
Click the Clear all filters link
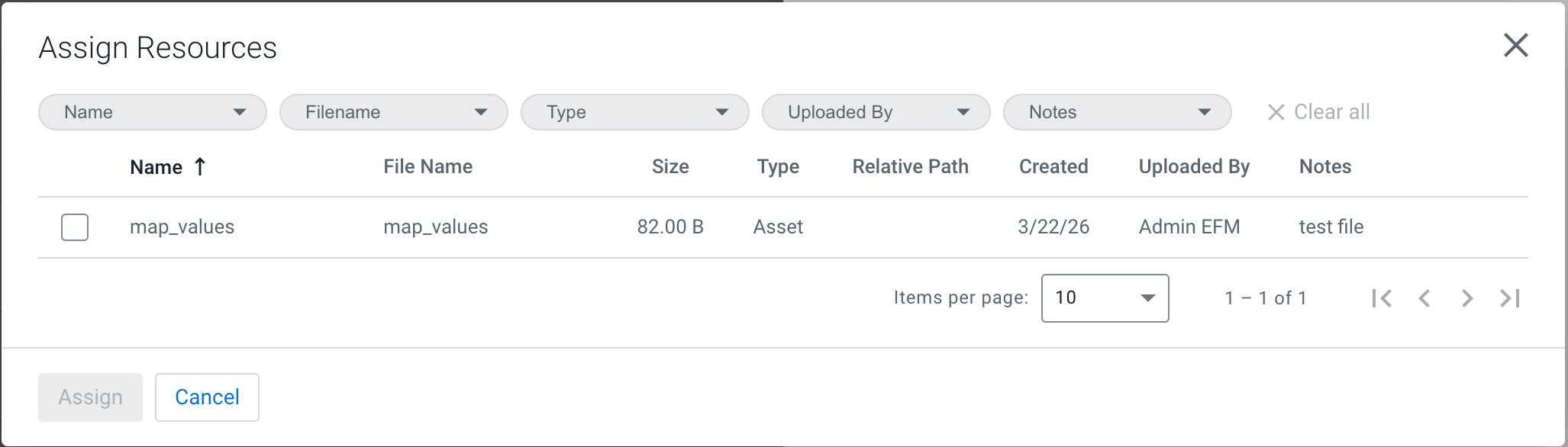click(x=1319, y=112)
